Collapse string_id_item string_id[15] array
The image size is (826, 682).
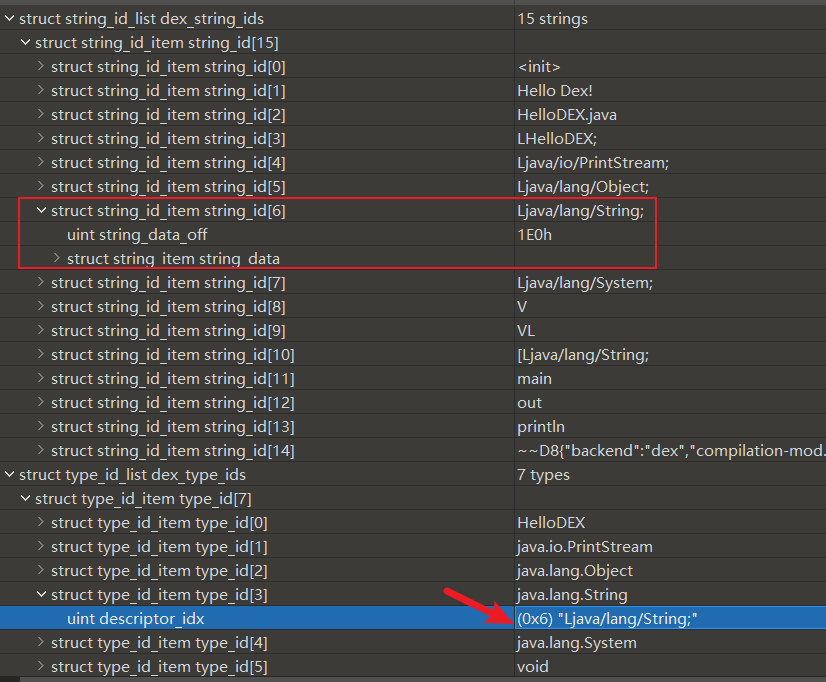click(x=25, y=42)
